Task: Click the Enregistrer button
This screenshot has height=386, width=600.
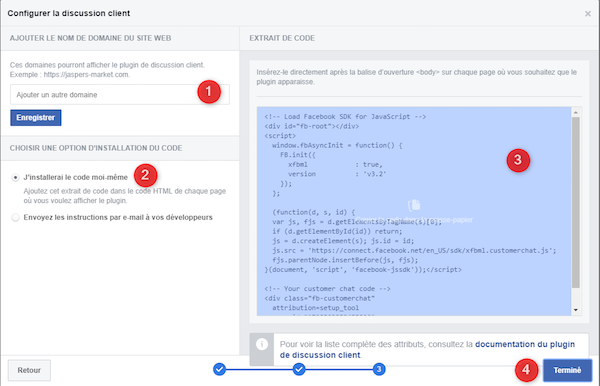Action: pyautogui.click(x=36, y=117)
